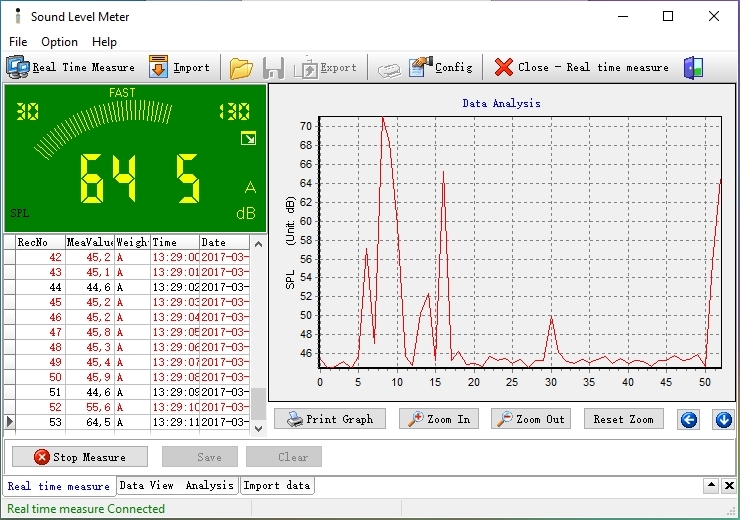Open the Help menu
740x520 pixels.
click(104, 42)
